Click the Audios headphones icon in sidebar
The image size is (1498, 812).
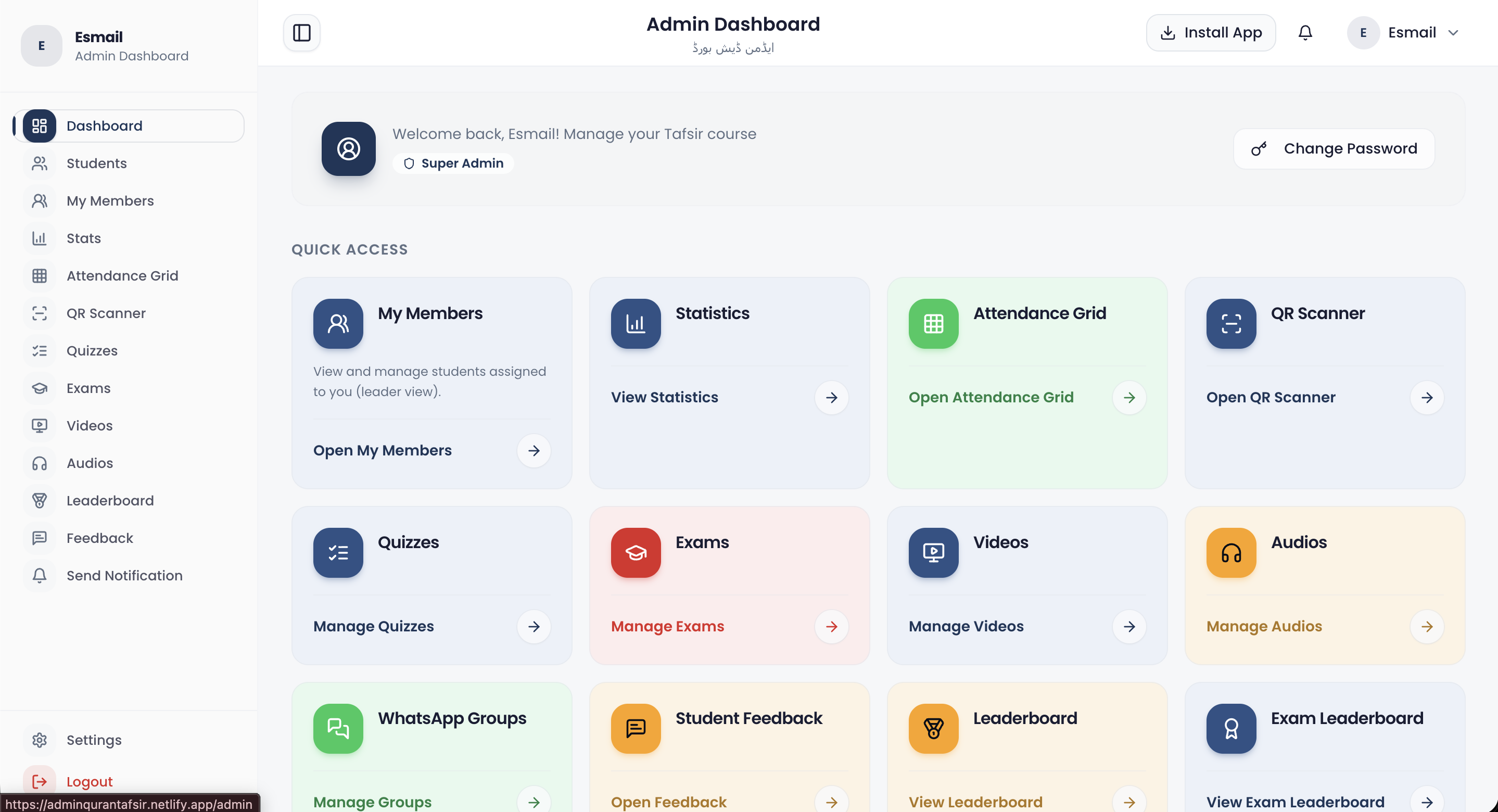point(40,463)
